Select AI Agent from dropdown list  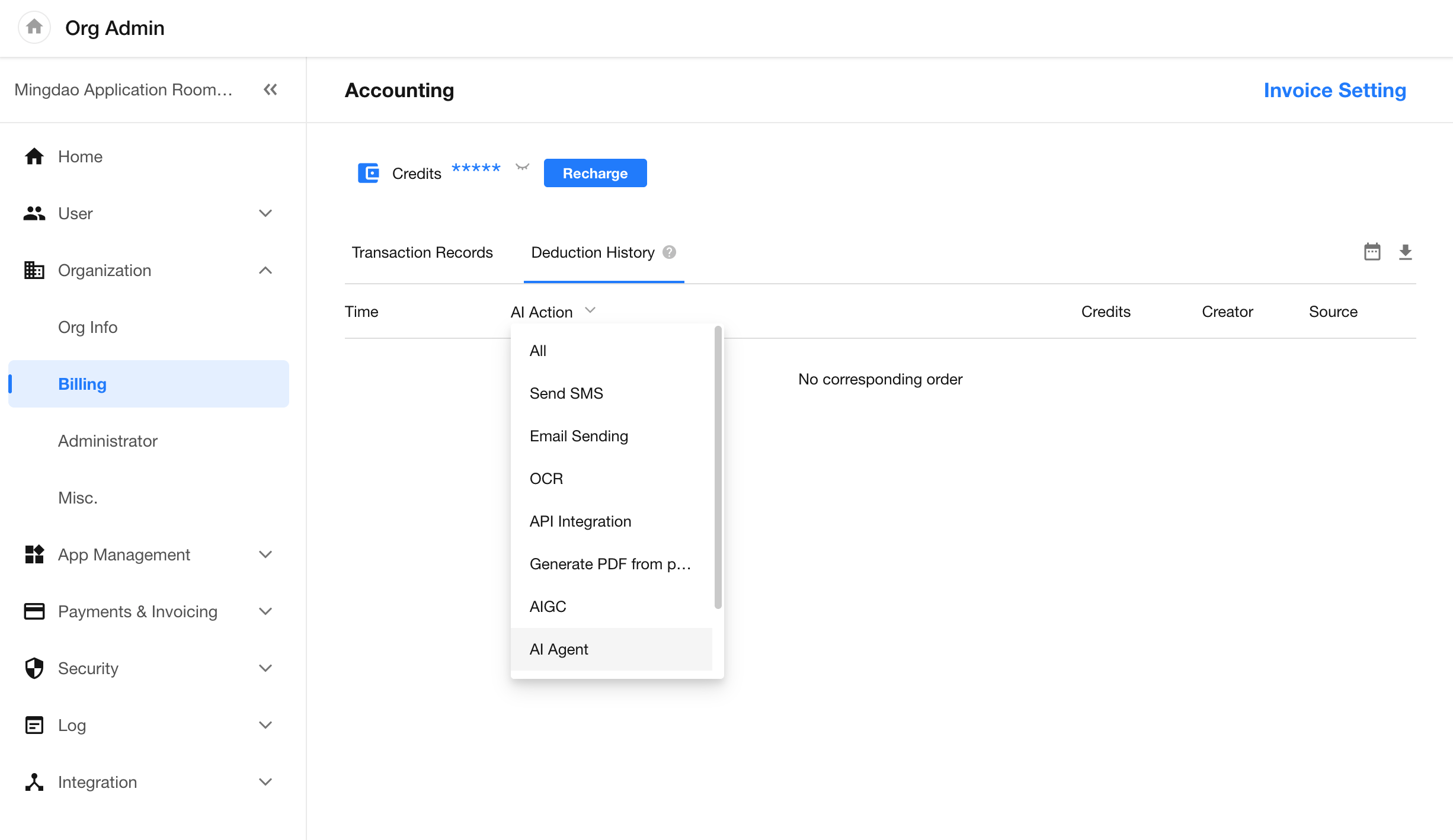click(559, 649)
